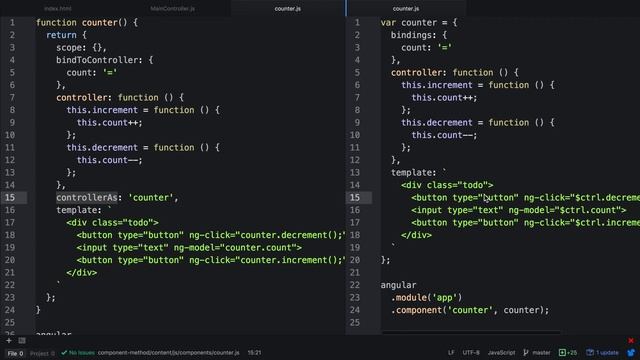Click the green git diff plus icon
Viewport: 640px width, 360px height.
[562, 353]
